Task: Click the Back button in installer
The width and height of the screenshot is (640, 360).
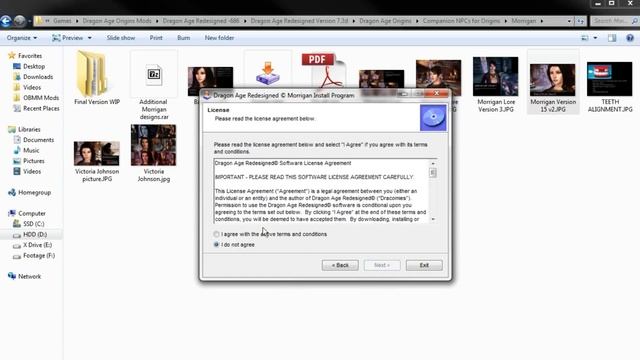Action: click(340, 265)
